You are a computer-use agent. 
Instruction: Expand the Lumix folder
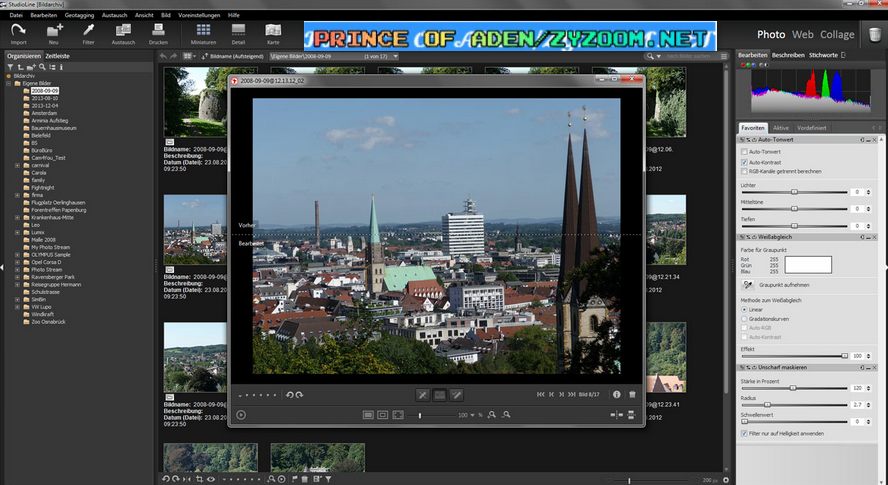[x=18, y=232]
